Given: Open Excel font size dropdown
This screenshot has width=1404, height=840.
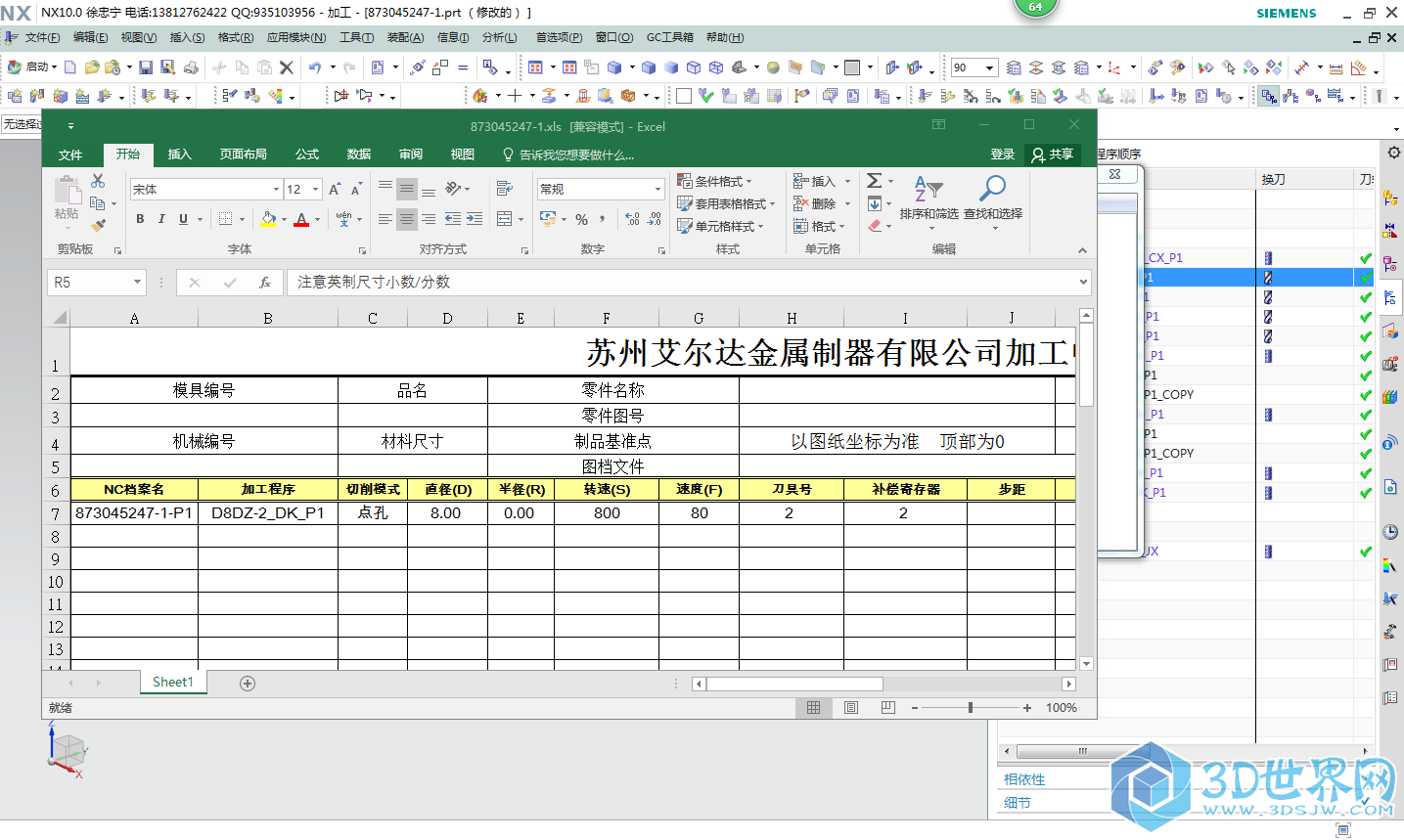Looking at the screenshot, I should click(315, 189).
